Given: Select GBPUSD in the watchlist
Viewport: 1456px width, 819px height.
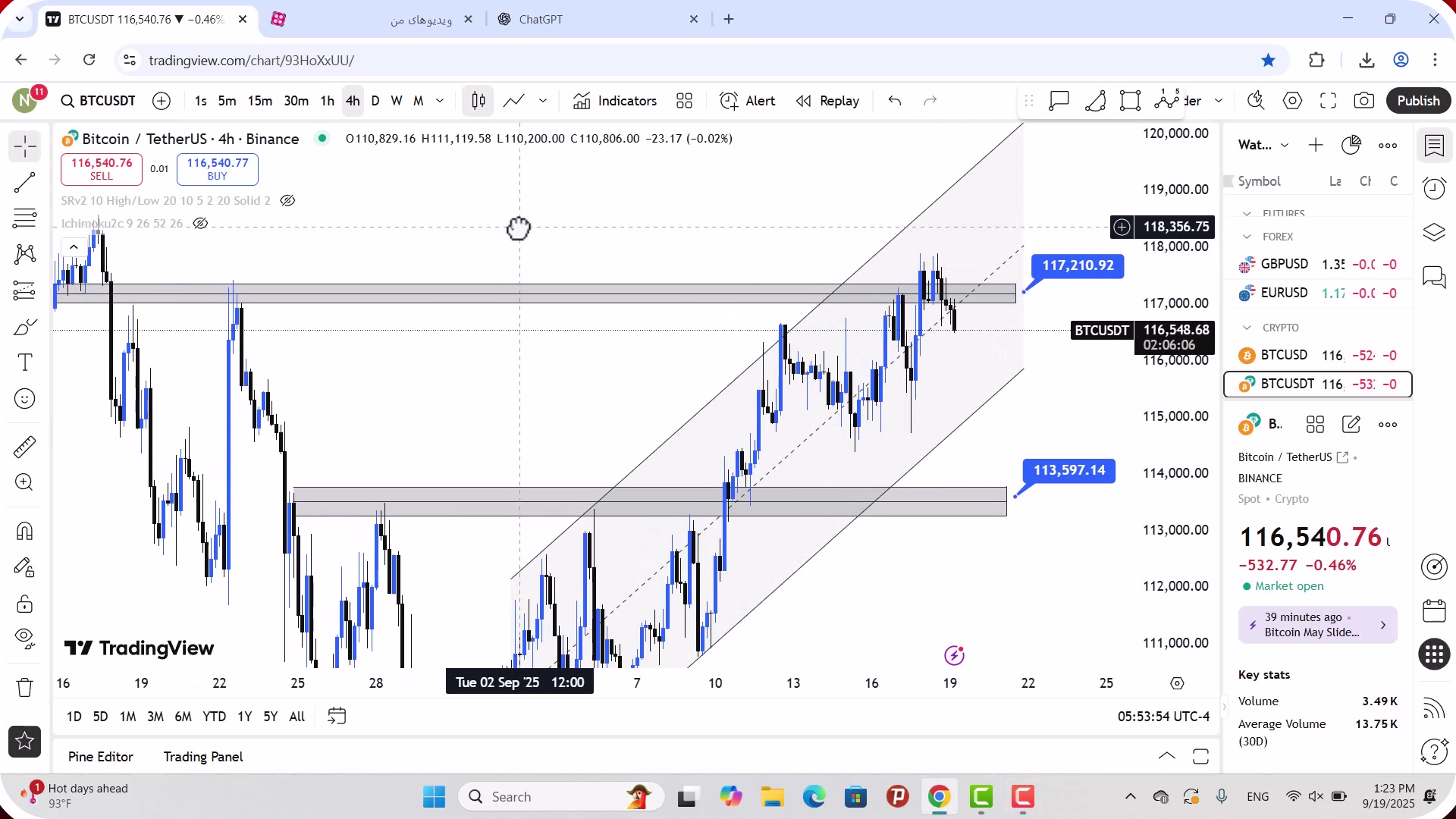Looking at the screenshot, I should pos(1318,265).
